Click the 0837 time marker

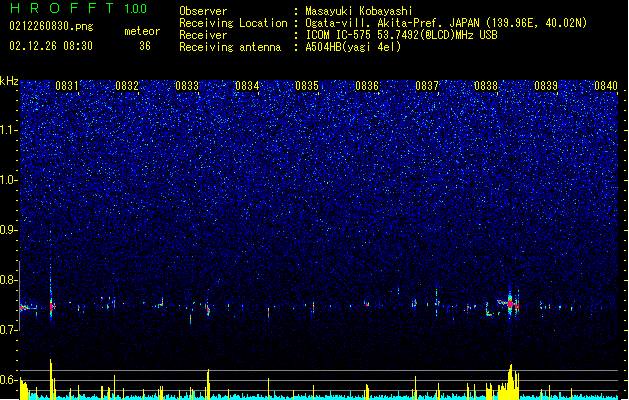click(427, 86)
